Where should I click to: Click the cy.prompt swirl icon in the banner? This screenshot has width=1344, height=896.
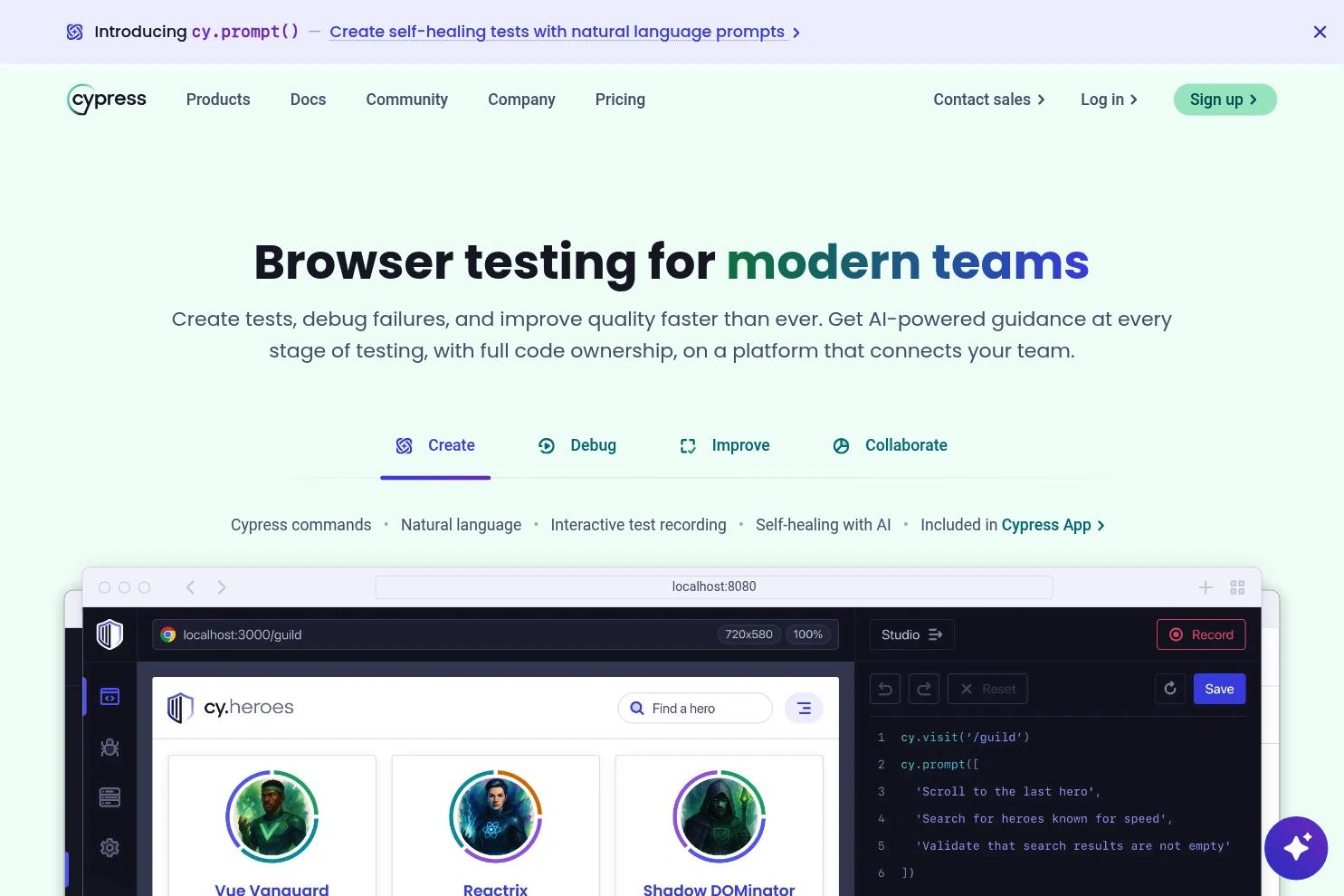pyautogui.click(x=75, y=32)
